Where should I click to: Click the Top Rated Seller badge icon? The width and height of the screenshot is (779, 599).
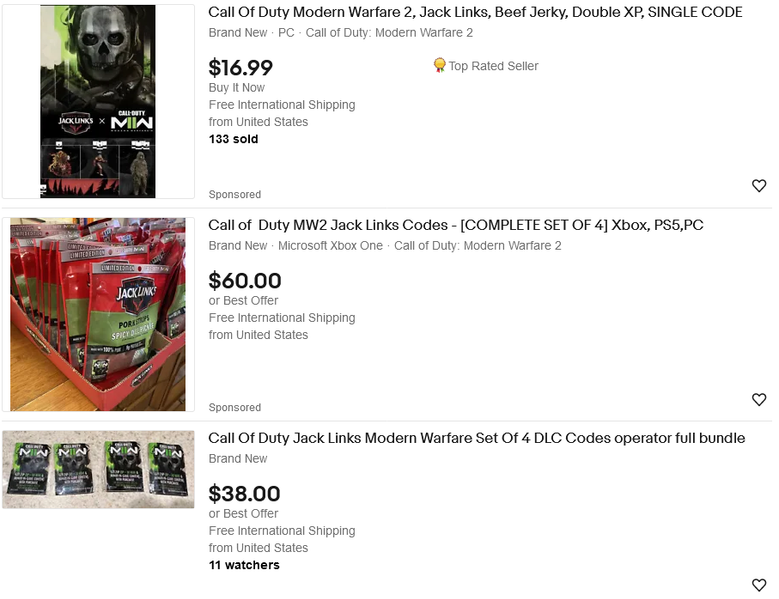tap(439, 66)
